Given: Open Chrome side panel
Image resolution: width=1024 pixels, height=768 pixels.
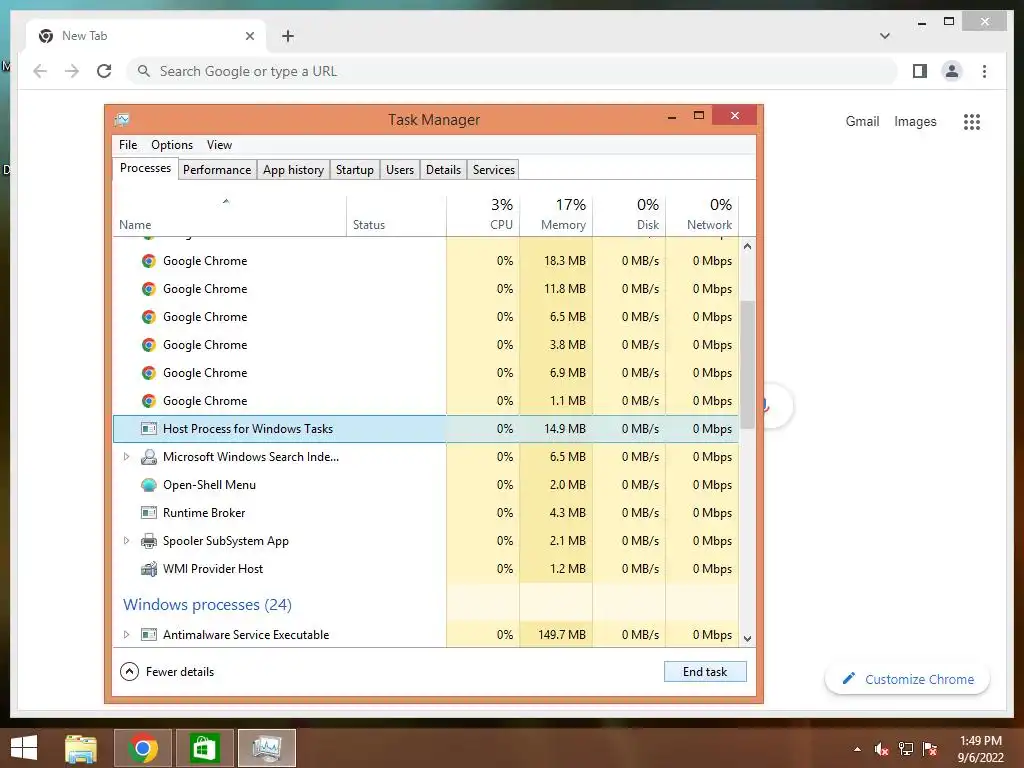Looking at the screenshot, I should coord(920,71).
